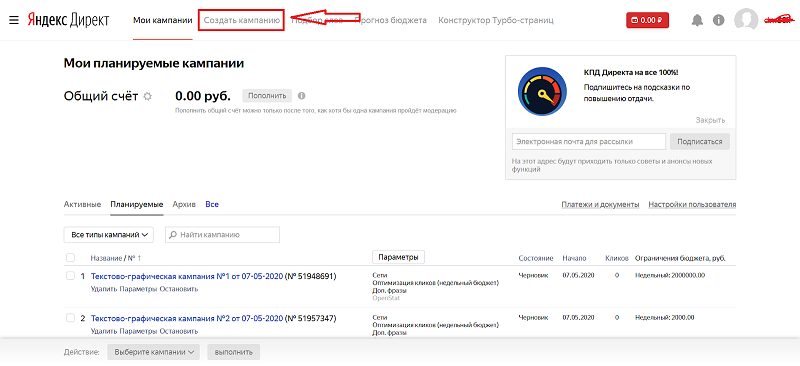Open Выберите кампании action dropdown
The height and width of the screenshot is (366, 800).
click(x=155, y=352)
